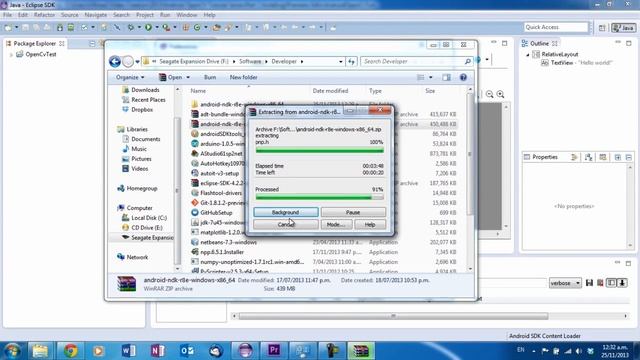Image resolution: width=640 pixels, height=360 pixels.
Task: Click the file extraction progress bar
Action: (x=320, y=150)
